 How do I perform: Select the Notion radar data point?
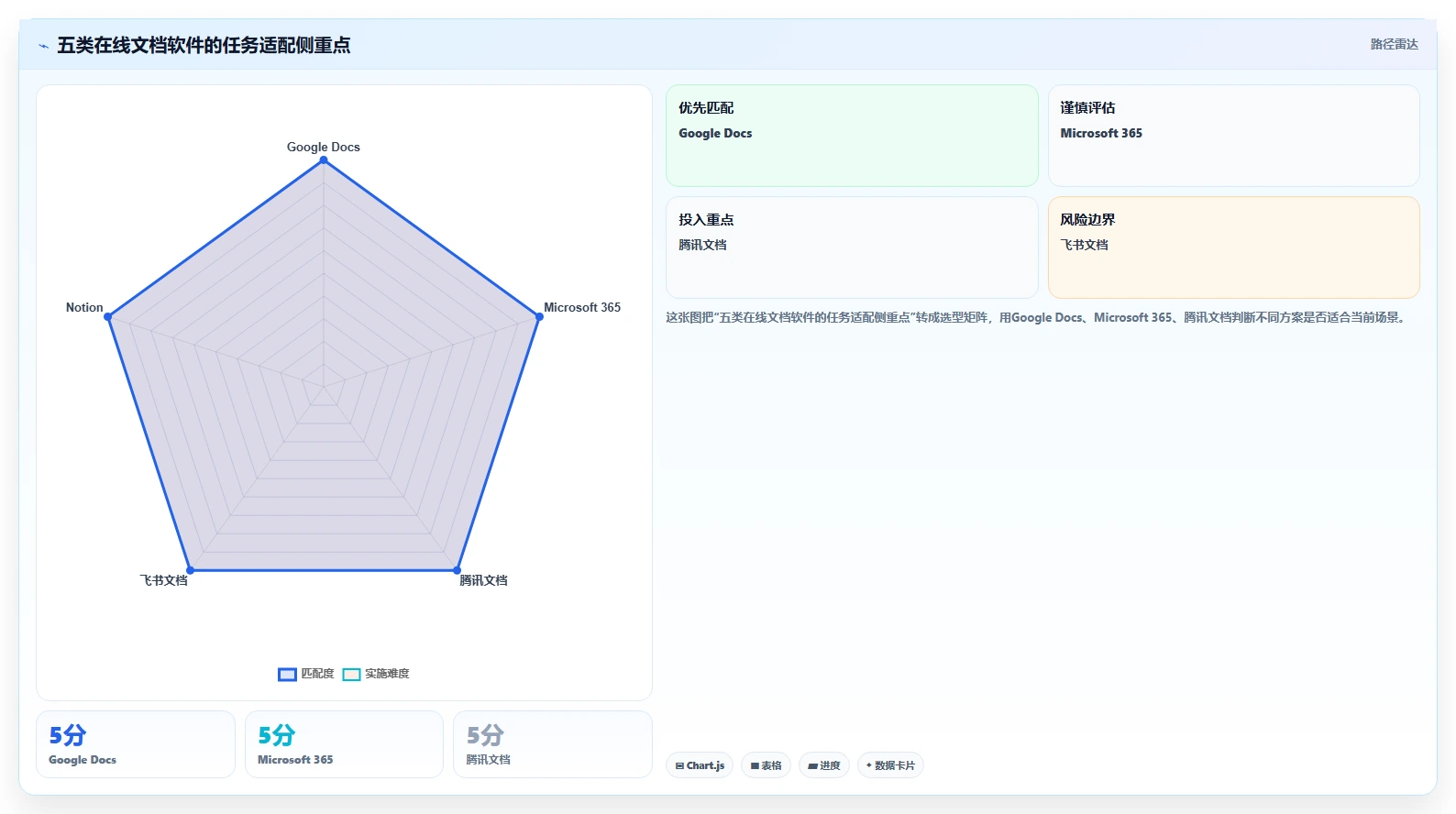click(x=108, y=317)
